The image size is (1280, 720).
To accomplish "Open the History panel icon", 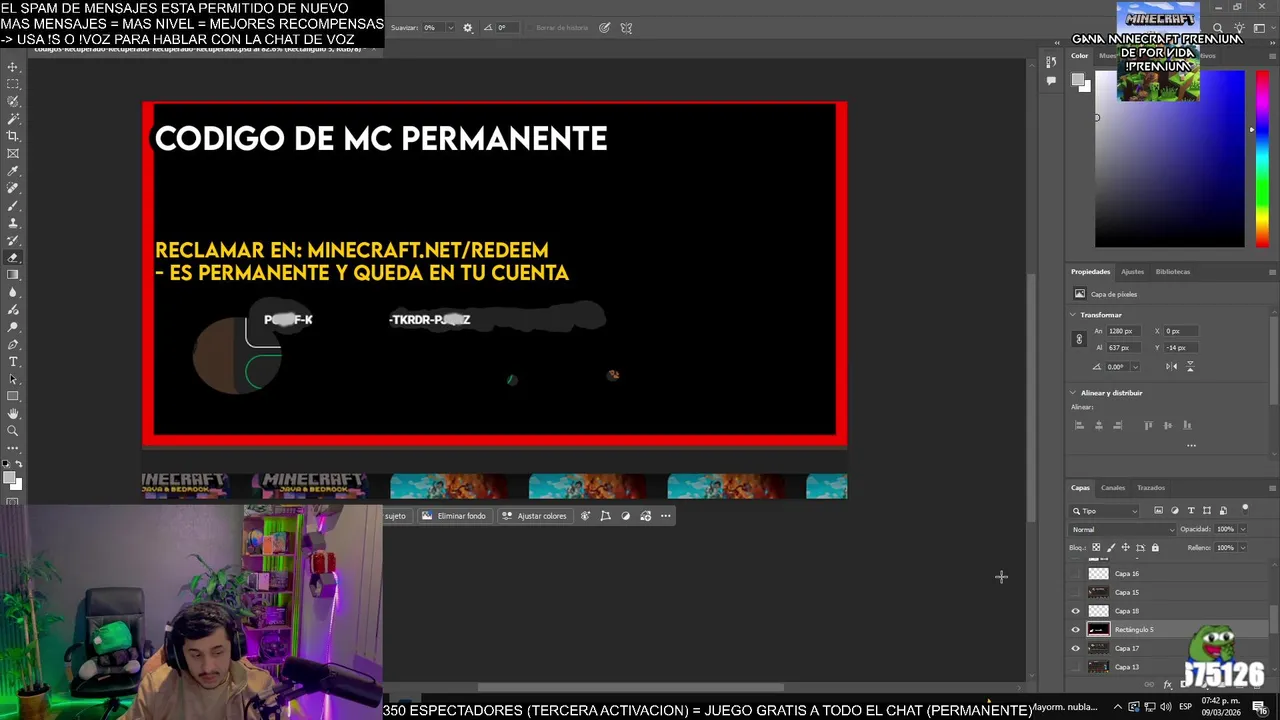I will click(1051, 62).
